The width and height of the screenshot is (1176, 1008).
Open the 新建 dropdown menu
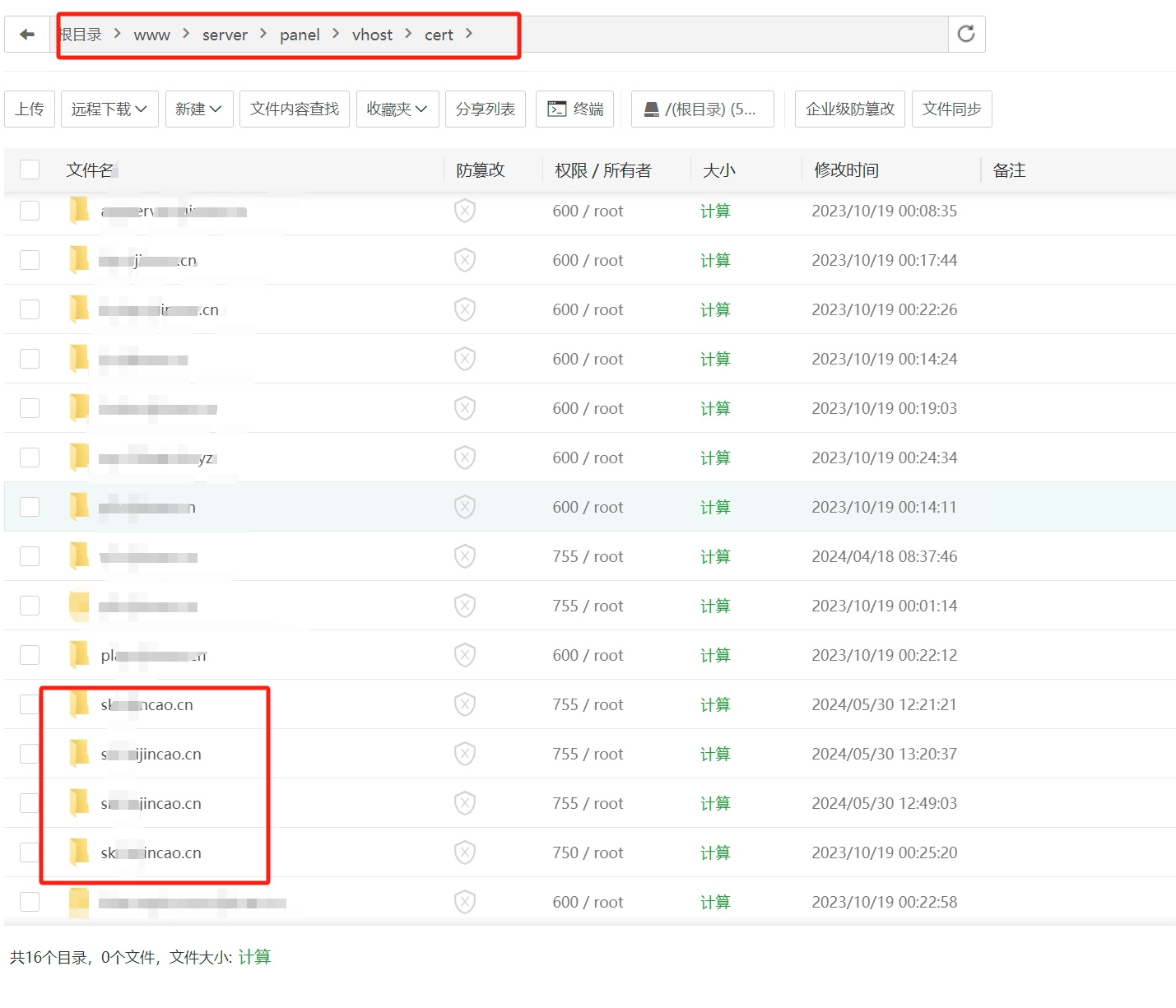tap(199, 109)
